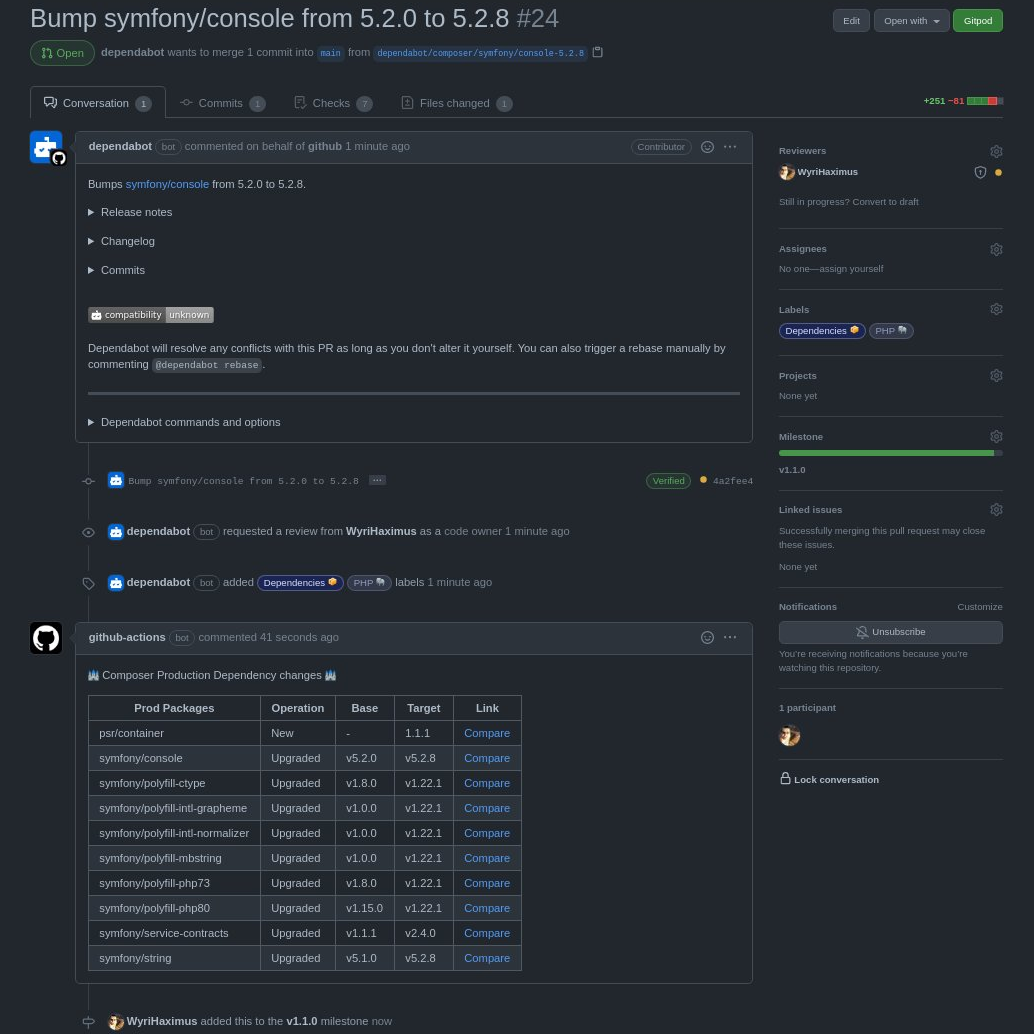Add a reaction to dependabot's comment via the smiley icon

[x=707, y=147]
